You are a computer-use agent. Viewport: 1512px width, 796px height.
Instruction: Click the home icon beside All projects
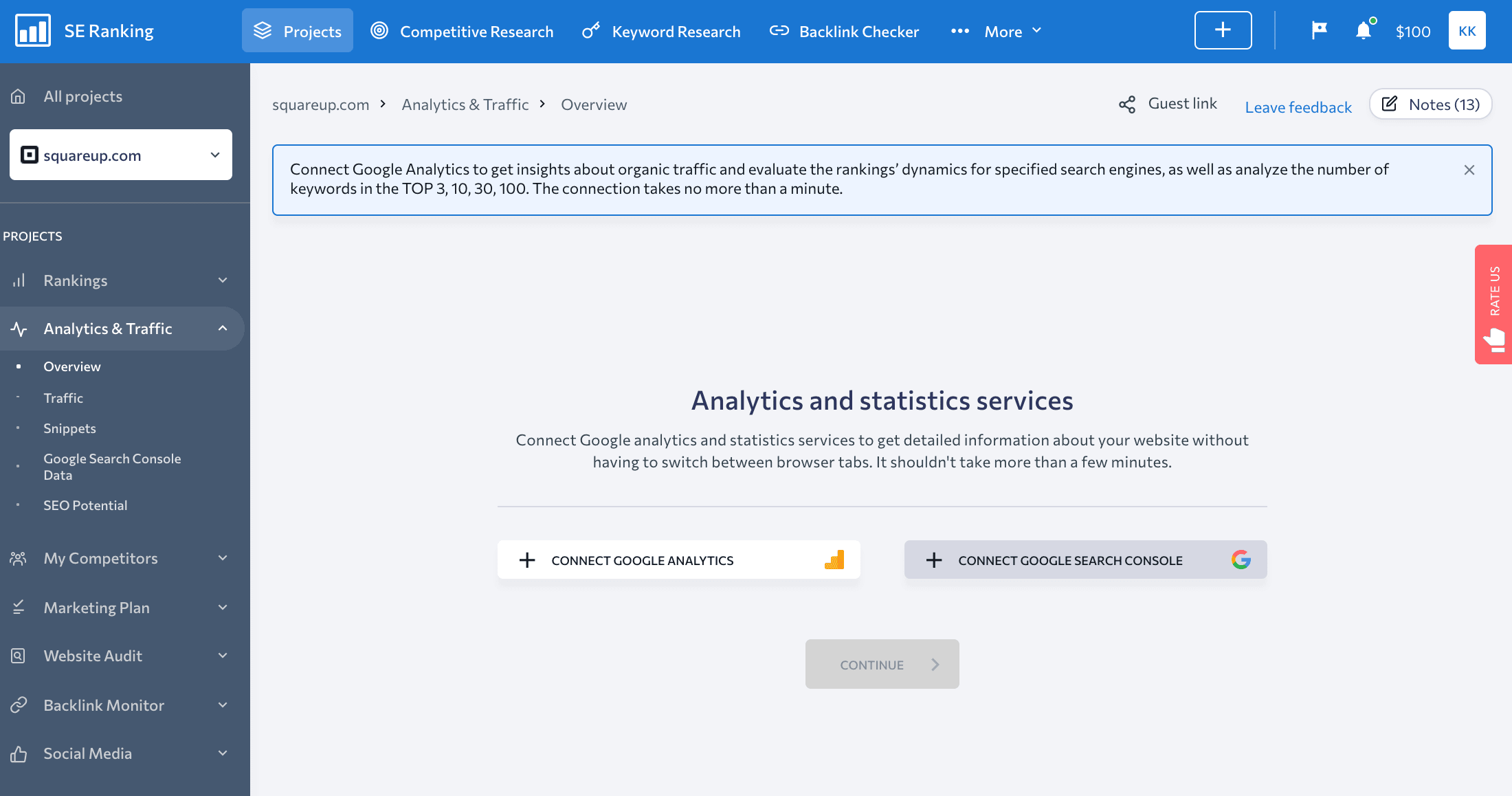(x=19, y=96)
